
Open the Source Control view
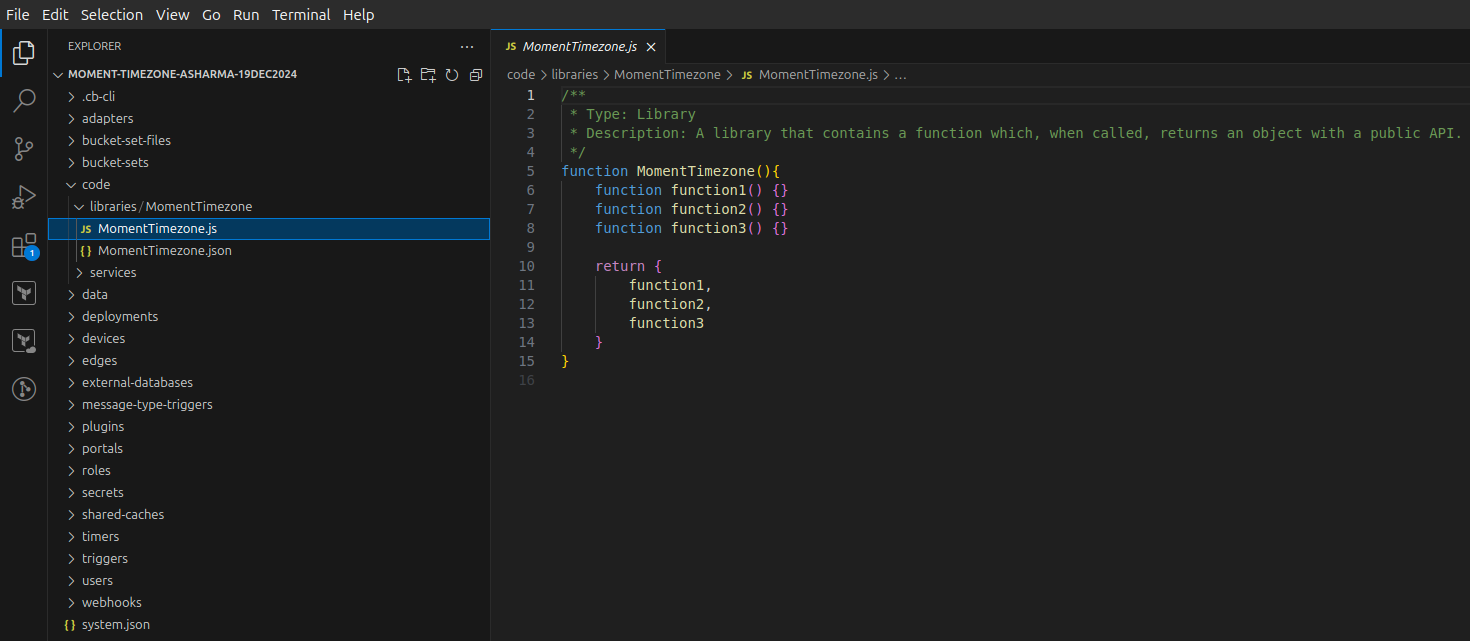[x=24, y=149]
